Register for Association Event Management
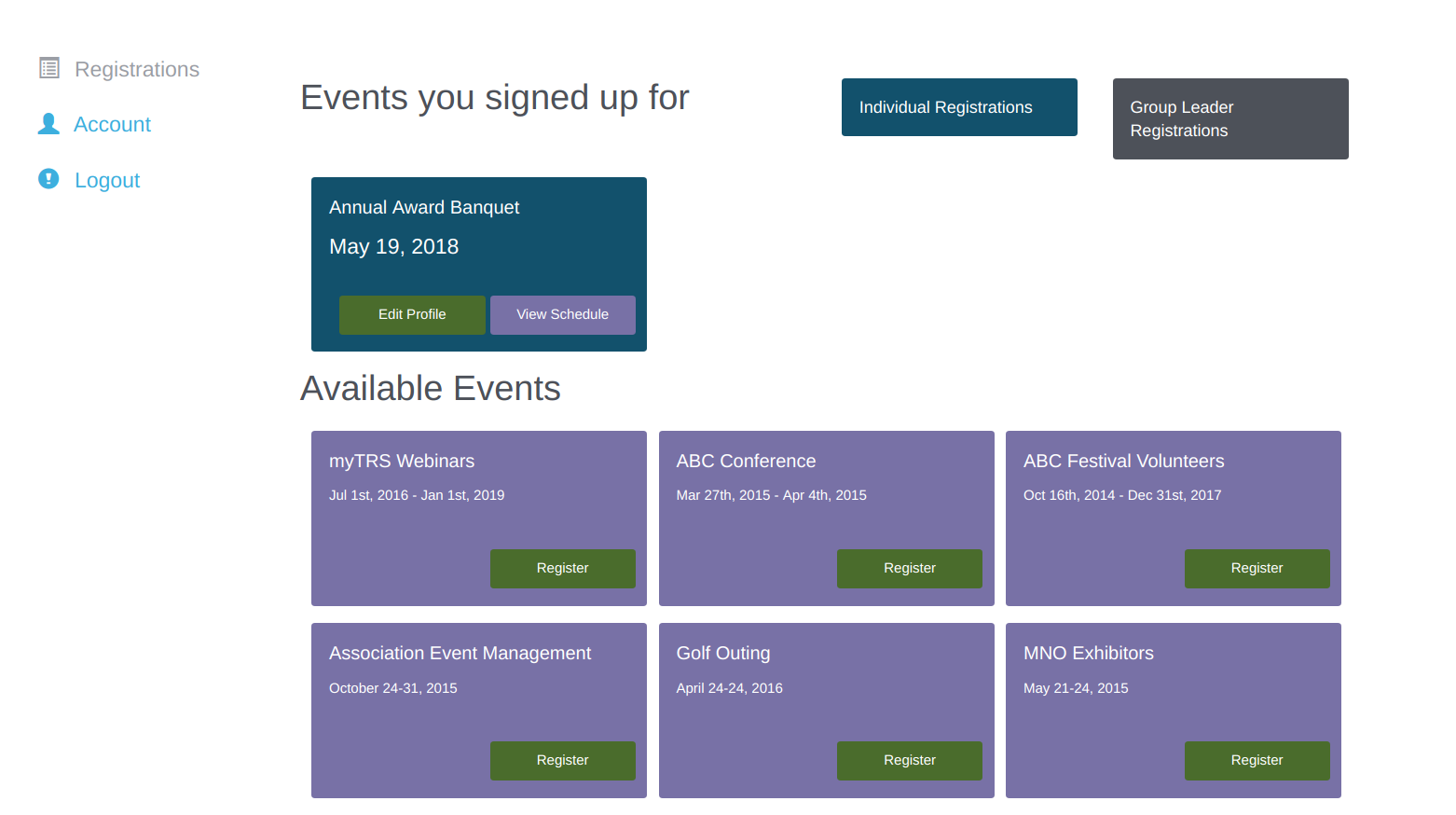The image size is (1456, 815). click(x=562, y=761)
